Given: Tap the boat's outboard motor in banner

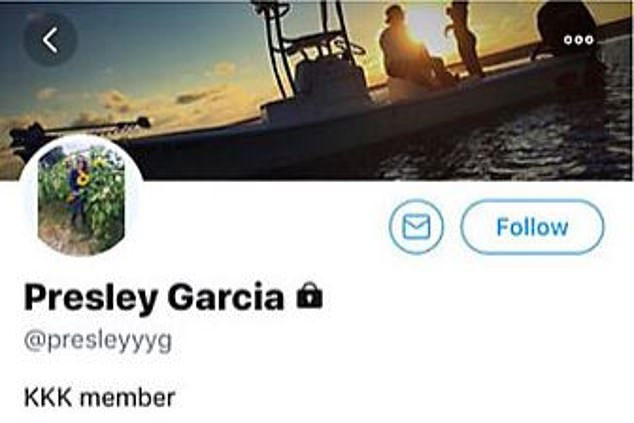Looking at the screenshot, I should 566,30.
